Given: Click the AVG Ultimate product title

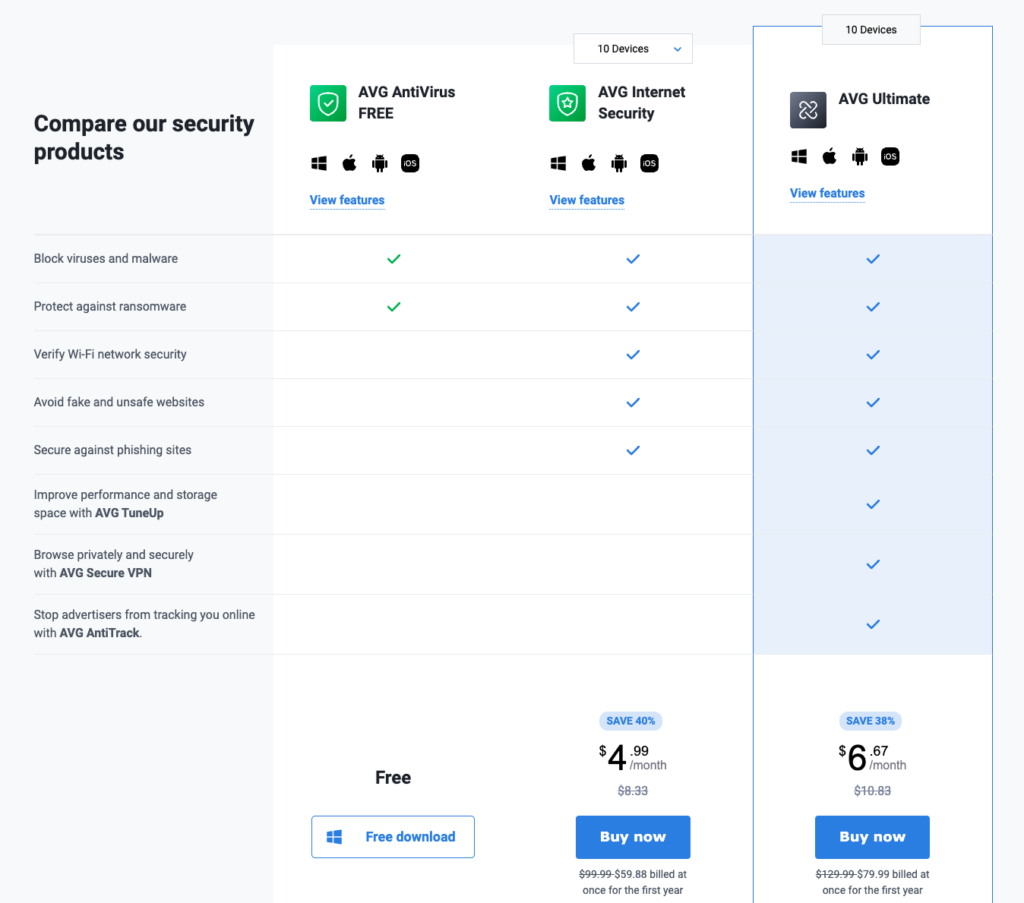Looking at the screenshot, I should 884,99.
